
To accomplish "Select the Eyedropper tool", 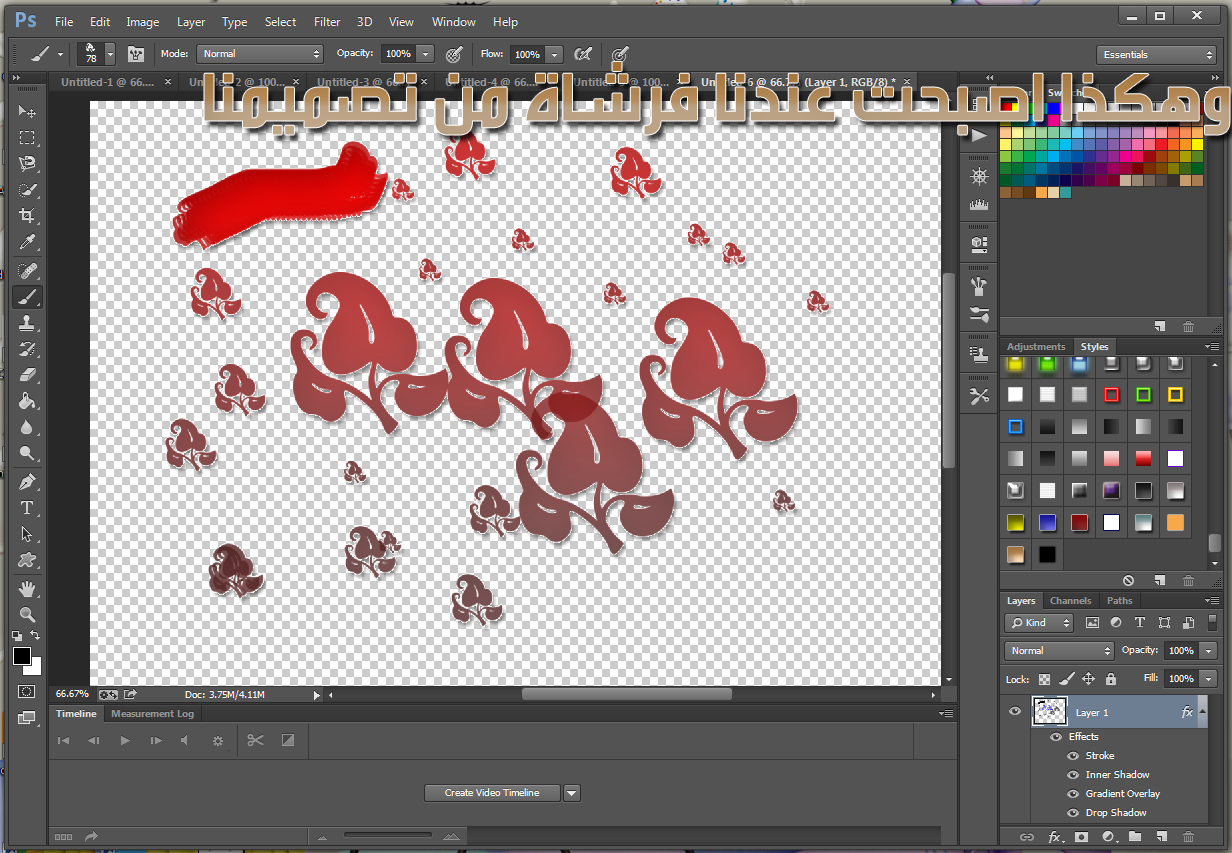I will pyautogui.click(x=27, y=243).
